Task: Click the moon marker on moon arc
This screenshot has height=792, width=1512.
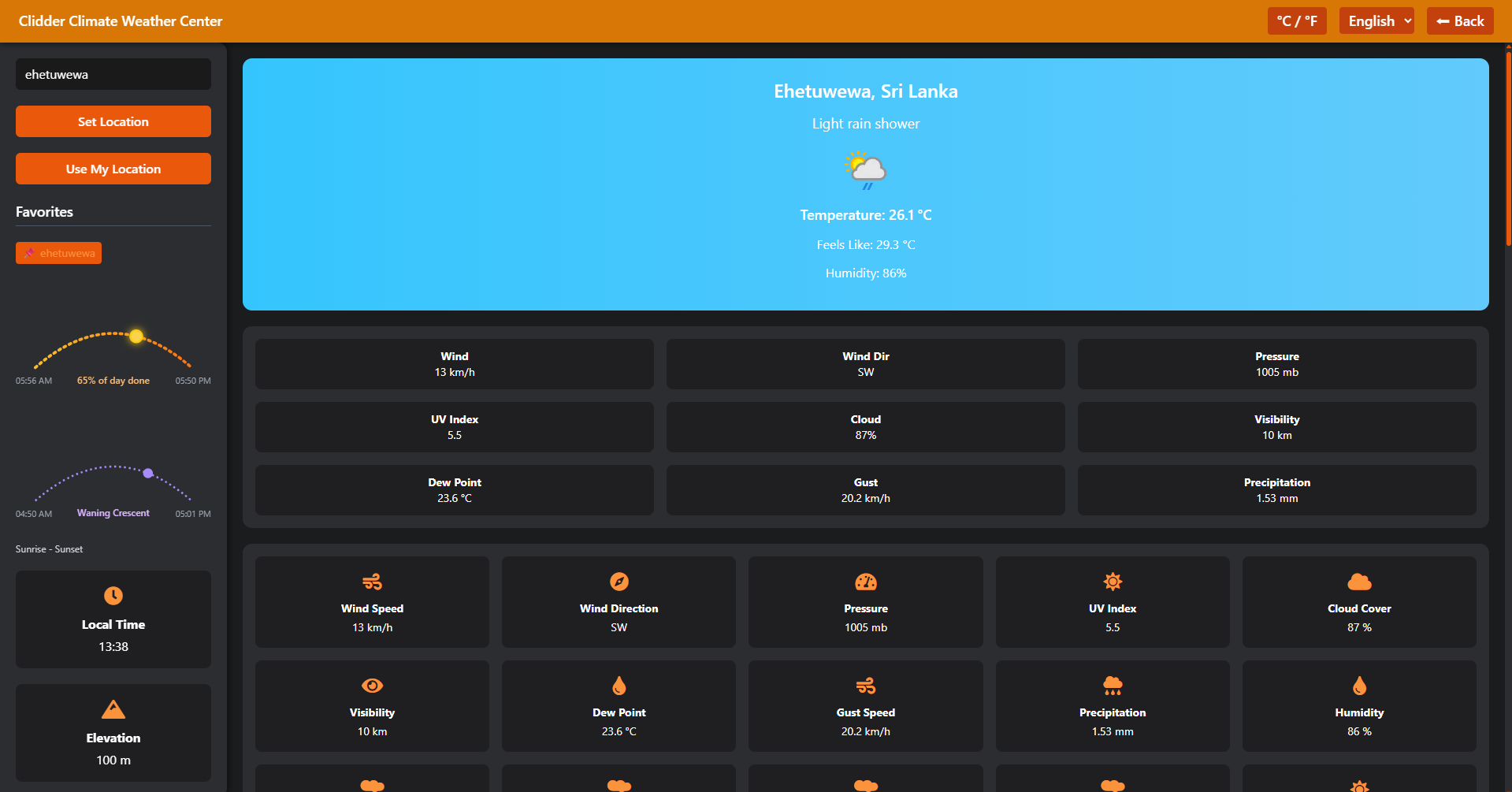Action: pyautogui.click(x=148, y=473)
